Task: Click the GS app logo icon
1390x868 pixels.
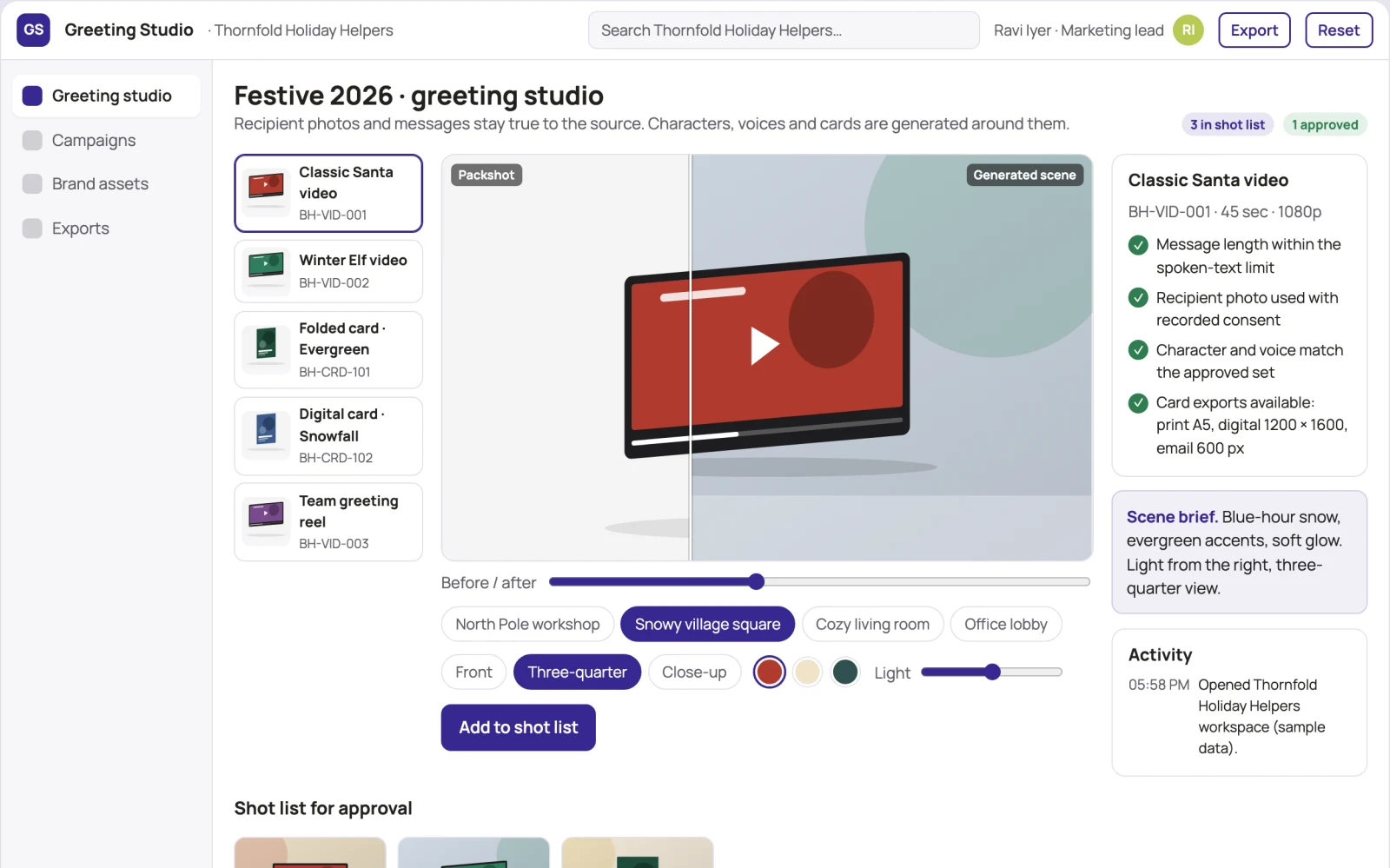Action: point(33,30)
